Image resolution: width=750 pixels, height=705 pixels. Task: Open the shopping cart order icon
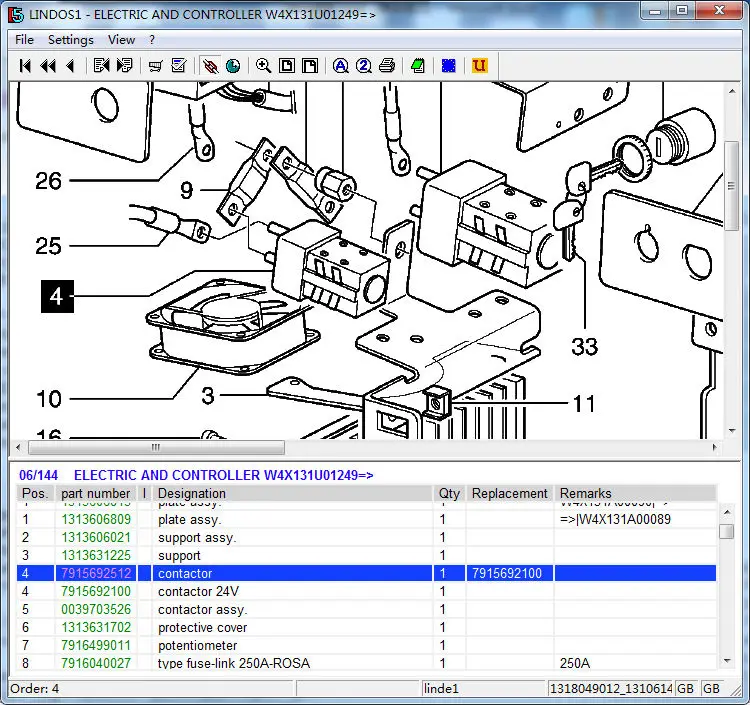point(155,66)
